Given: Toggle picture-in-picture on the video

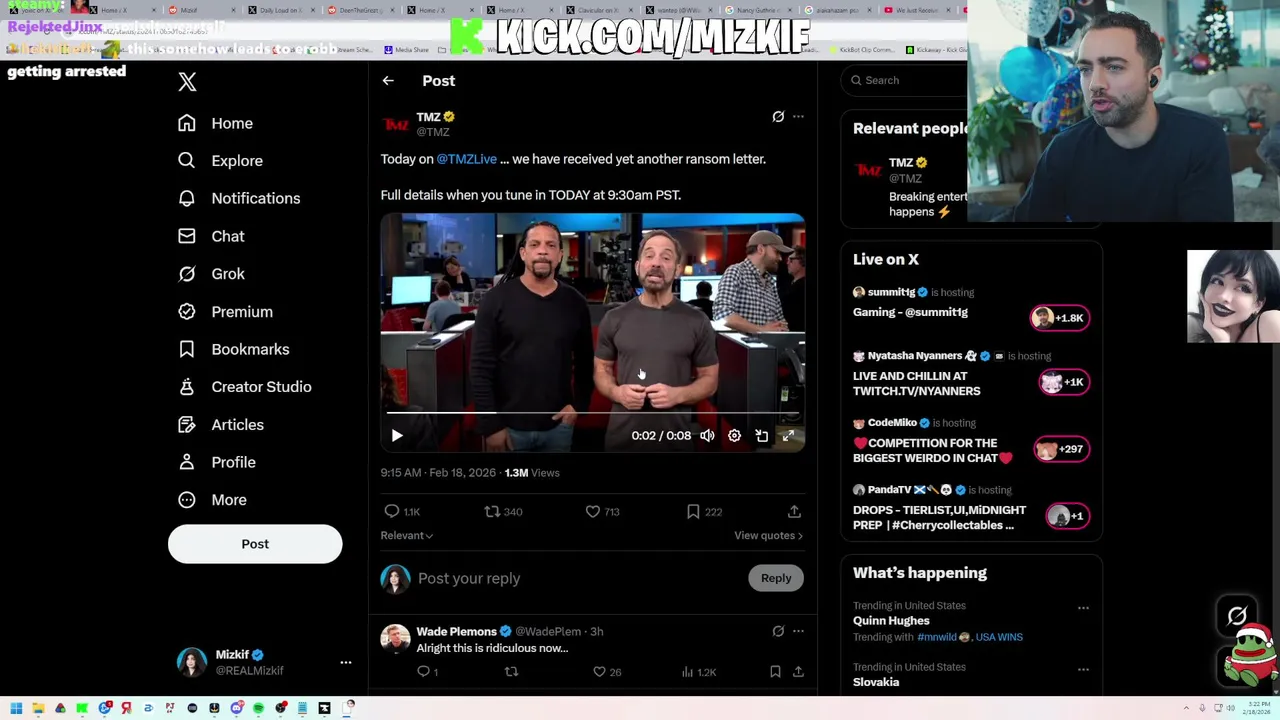Looking at the screenshot, I should click(762, 436).
